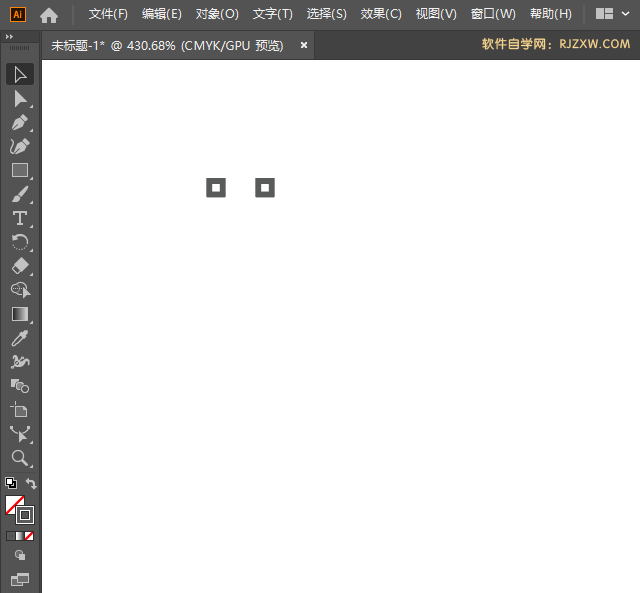This screenshot has height=593, width=640.
Task: Open the 效果(C) menu
Action: point(381,14)
